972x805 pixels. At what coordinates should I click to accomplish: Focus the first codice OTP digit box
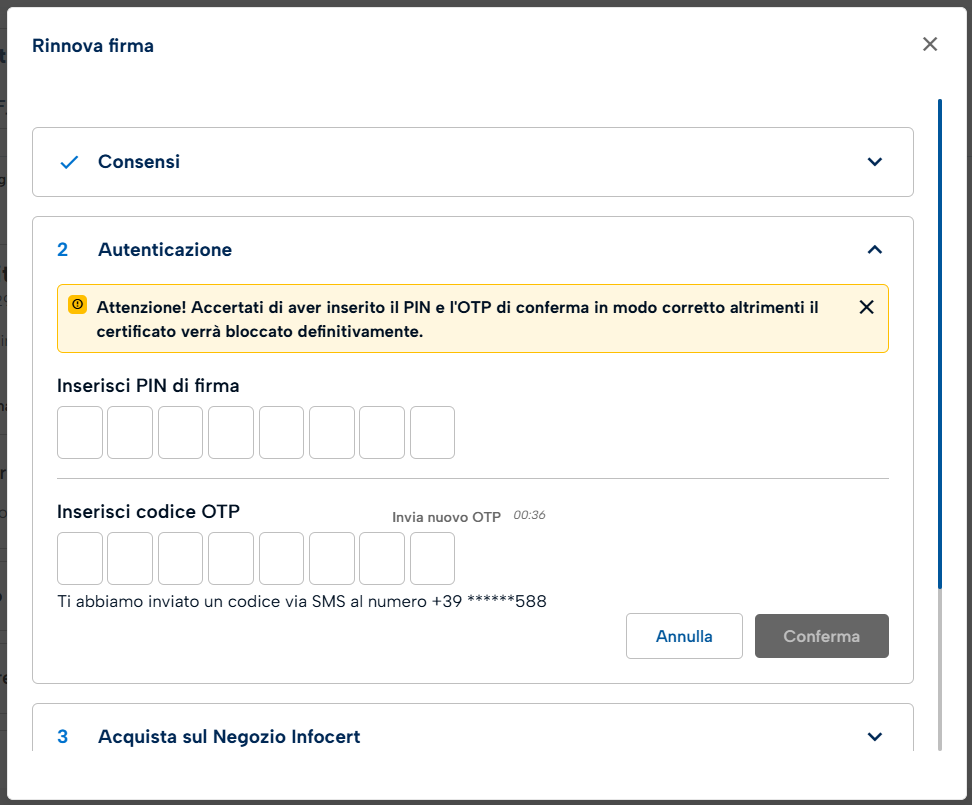pyautogui.click(x=80, y=558)
